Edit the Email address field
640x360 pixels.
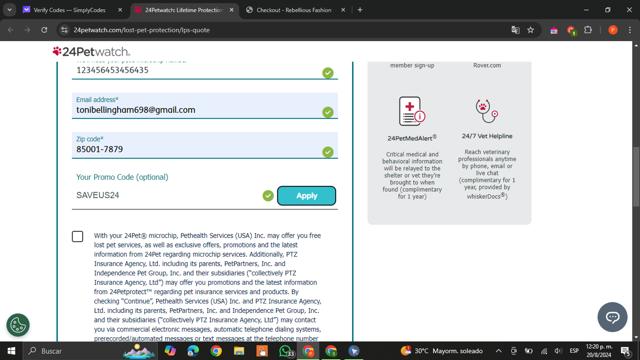tap(204, 106)
